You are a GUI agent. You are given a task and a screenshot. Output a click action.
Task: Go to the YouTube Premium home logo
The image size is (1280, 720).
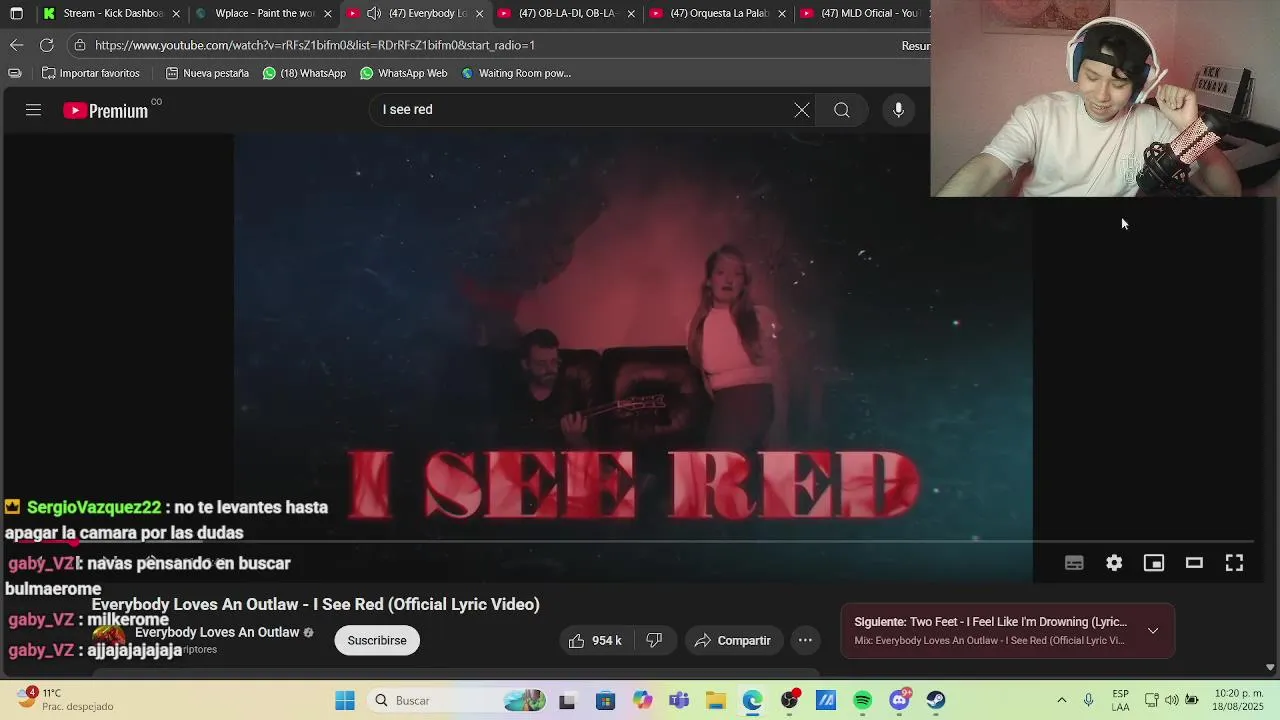(x=105, y=111)
